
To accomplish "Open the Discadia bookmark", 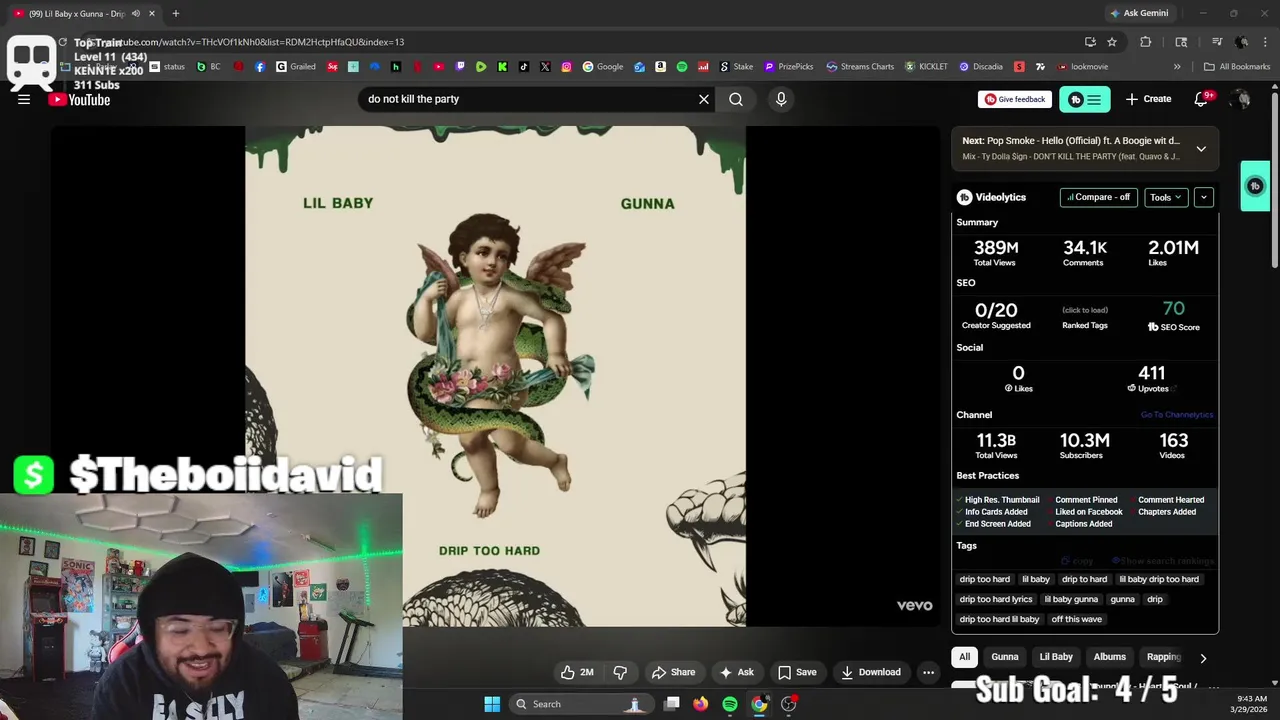I will pyautogui.click(x=981, y=67).
